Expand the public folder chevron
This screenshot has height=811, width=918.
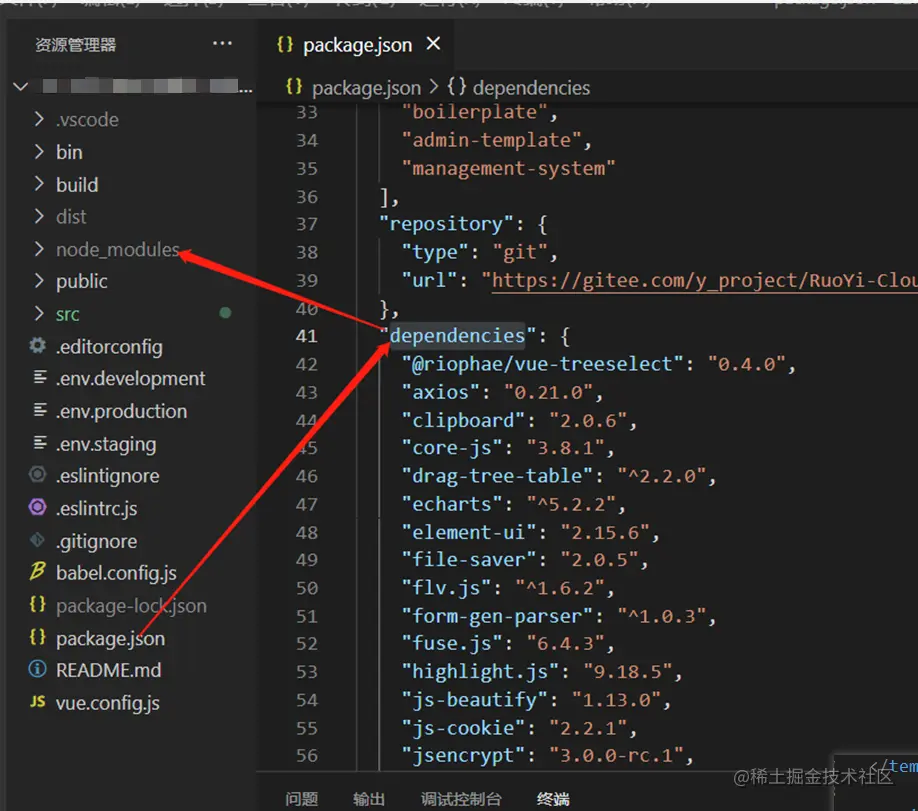point(39,281)
